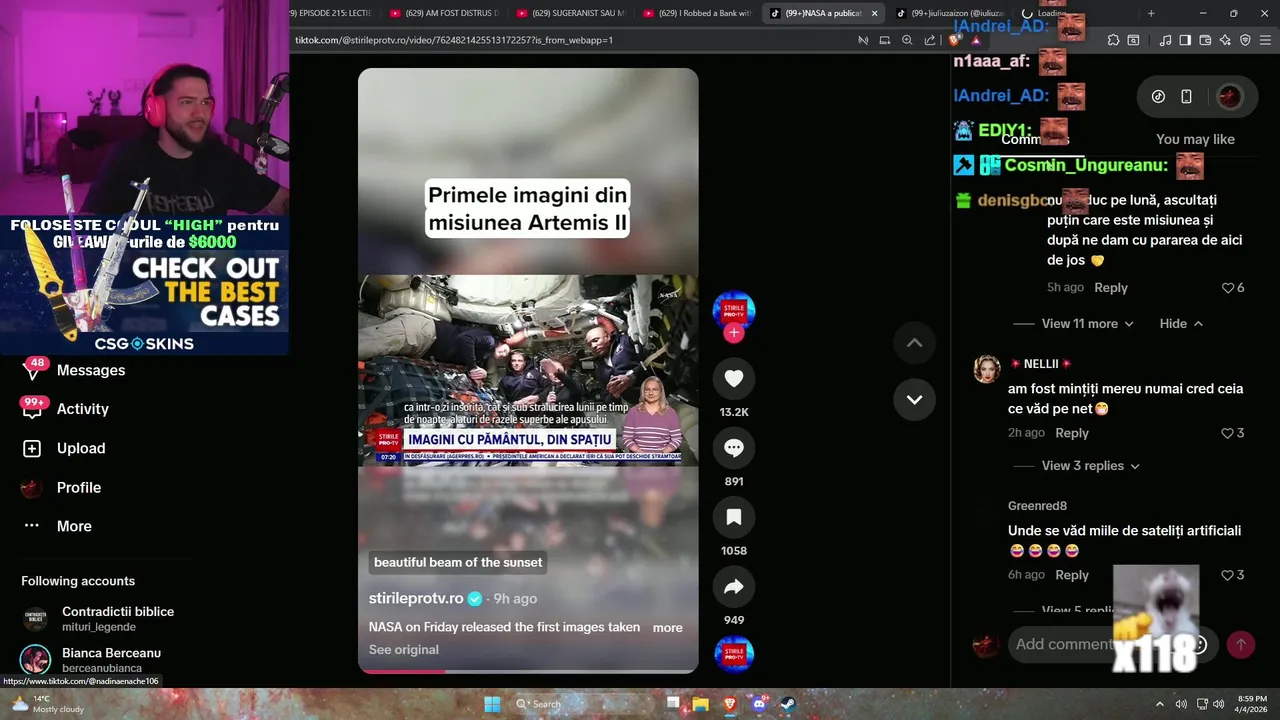The height and width of the screenshot is (720, 1280).
Task: Click the browser address bar URL
Action: [x=454, y=40]
